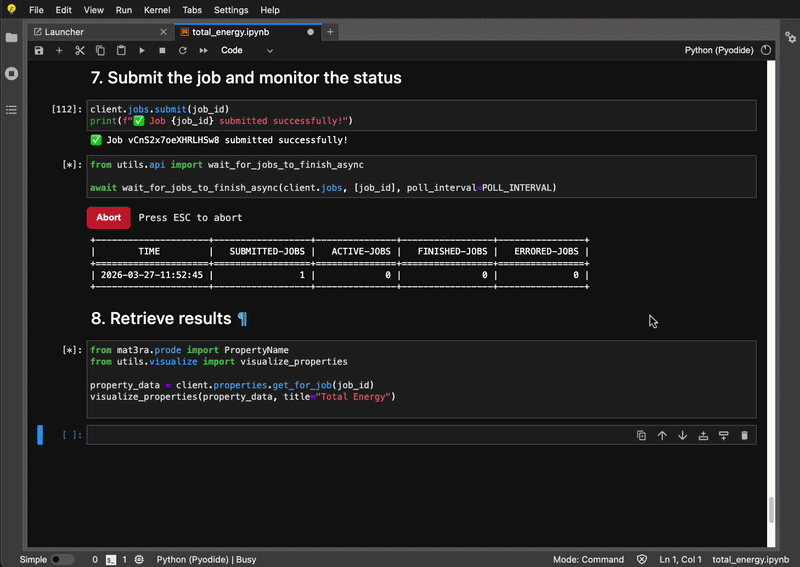
Task: Add a new launcher tab with plus
Action: [x=330, y=32]
